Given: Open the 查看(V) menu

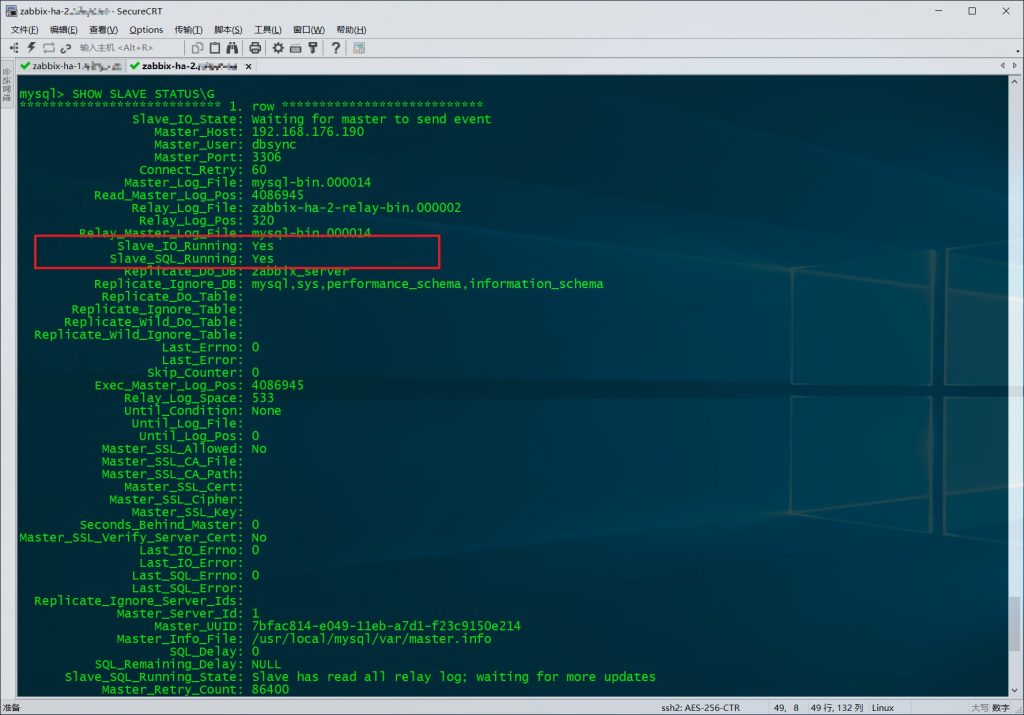Looking at the screenshot, I should [103, 30].
